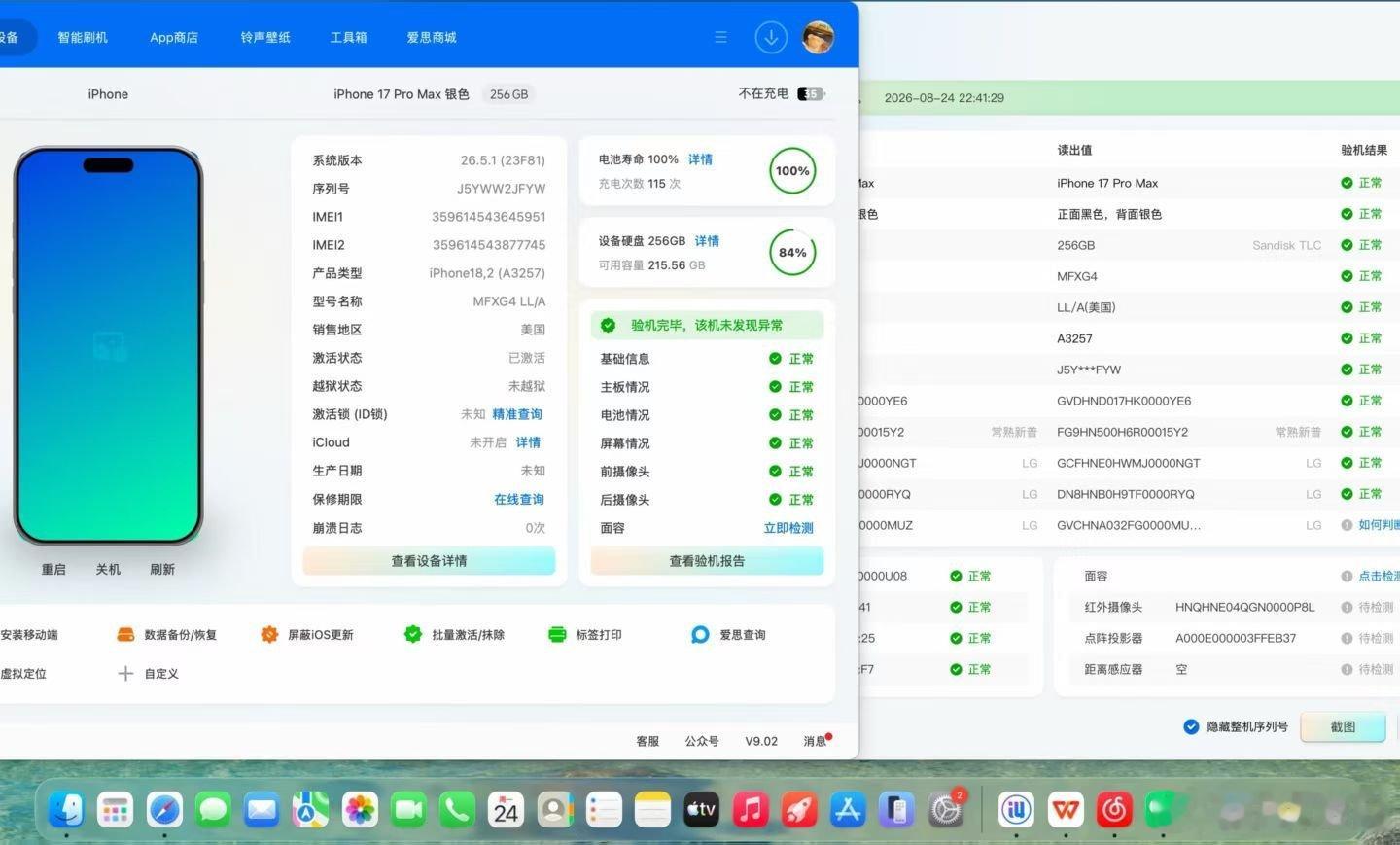Image resolution: width=1400 pixels, height=845 pixels.
Task: Open 屏蔽iOS更新 tool
Action: point(307,635)
